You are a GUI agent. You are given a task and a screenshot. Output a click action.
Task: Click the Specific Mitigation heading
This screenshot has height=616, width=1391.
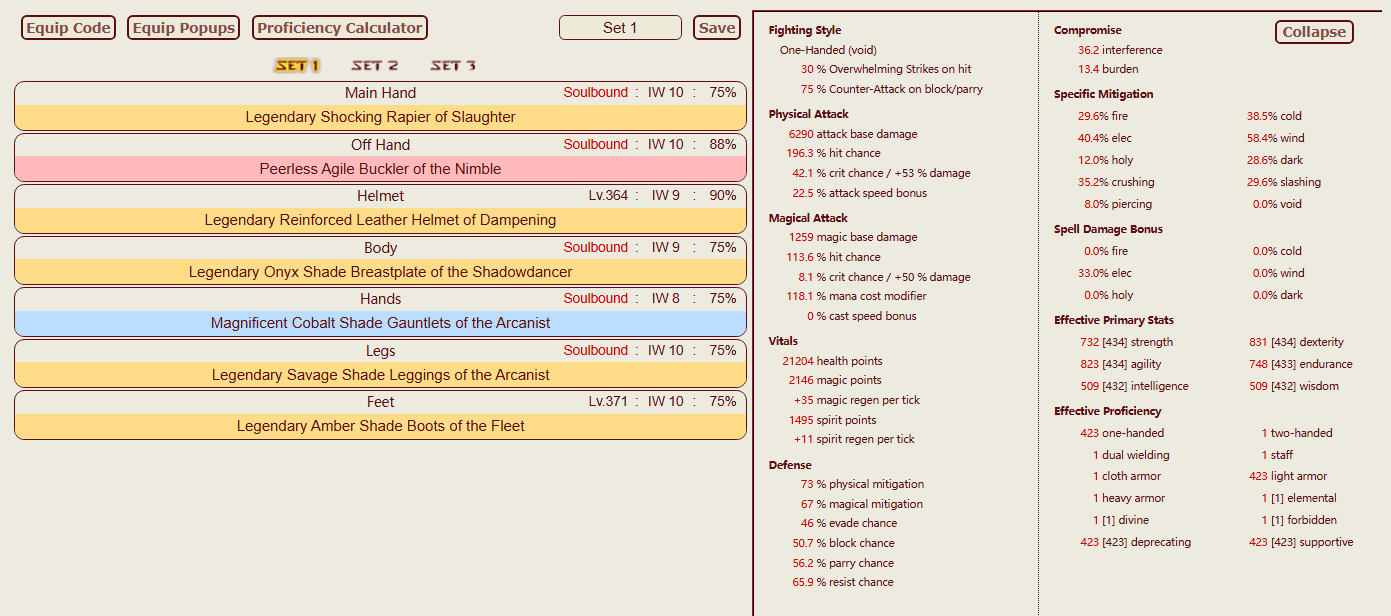coord(1104,94)
